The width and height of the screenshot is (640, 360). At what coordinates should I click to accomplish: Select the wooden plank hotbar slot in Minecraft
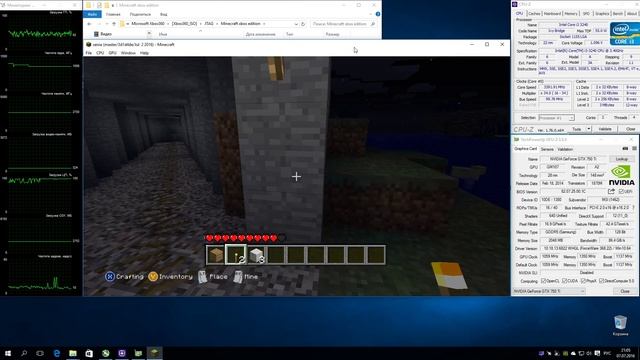[x=216, y=255]
